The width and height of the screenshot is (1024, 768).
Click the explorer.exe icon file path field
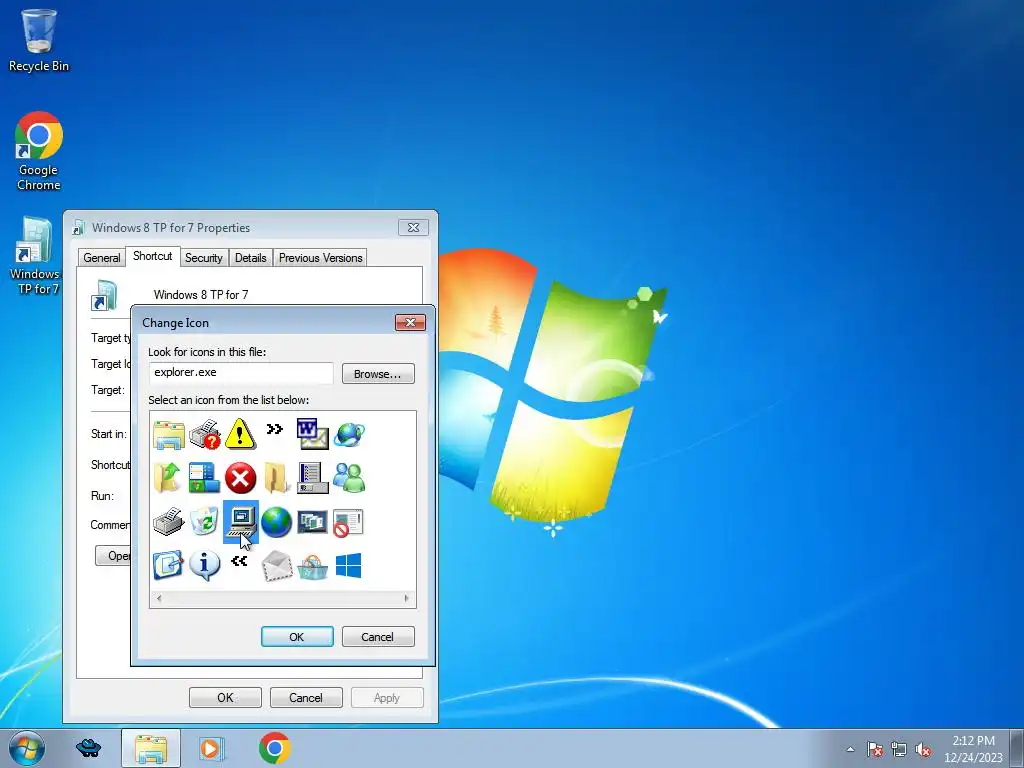point(241,372)
